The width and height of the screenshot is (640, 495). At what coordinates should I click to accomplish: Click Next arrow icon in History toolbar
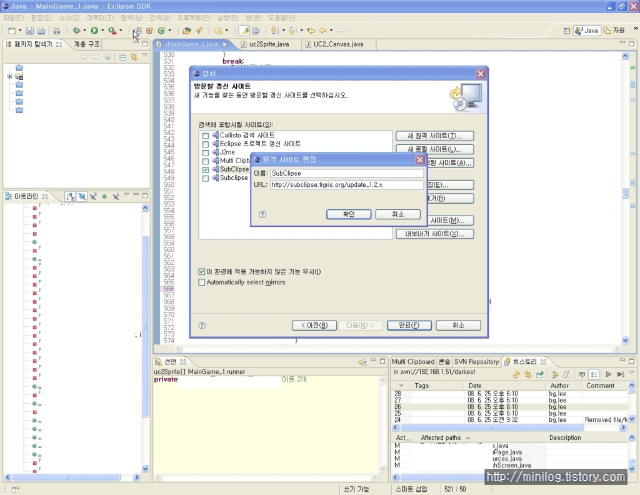[609, 375]
